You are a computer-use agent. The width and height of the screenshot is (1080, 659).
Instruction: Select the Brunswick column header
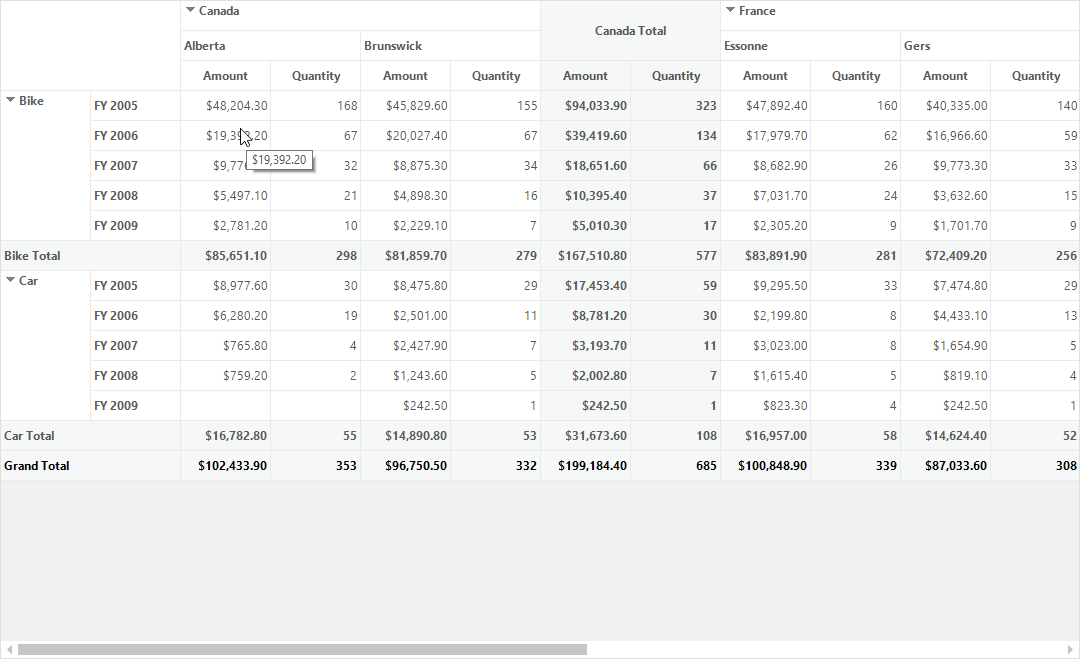click(450, 46)
